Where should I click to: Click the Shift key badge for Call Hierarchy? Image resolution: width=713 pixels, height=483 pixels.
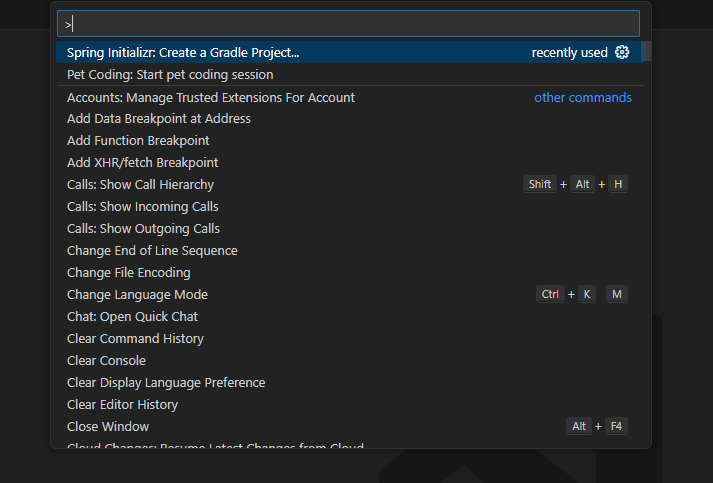540,184
